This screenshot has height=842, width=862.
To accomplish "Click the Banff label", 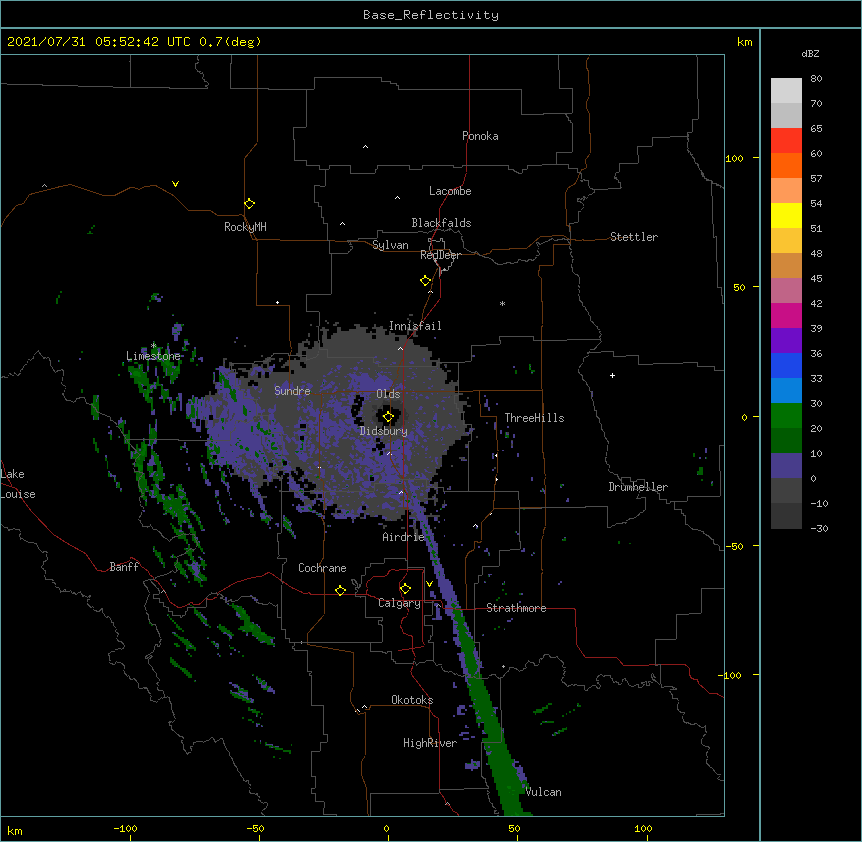I will pos(124,567).
